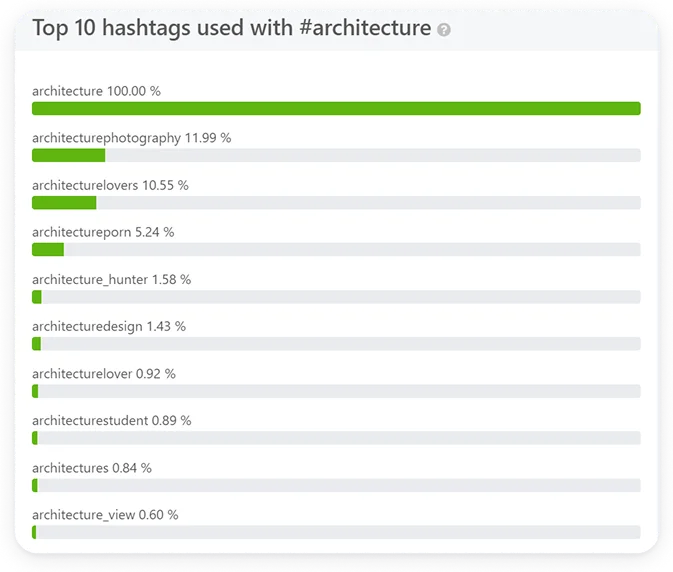Click the architecture_hunter progress bar
The image size is (673, 572).
(336, 297)
